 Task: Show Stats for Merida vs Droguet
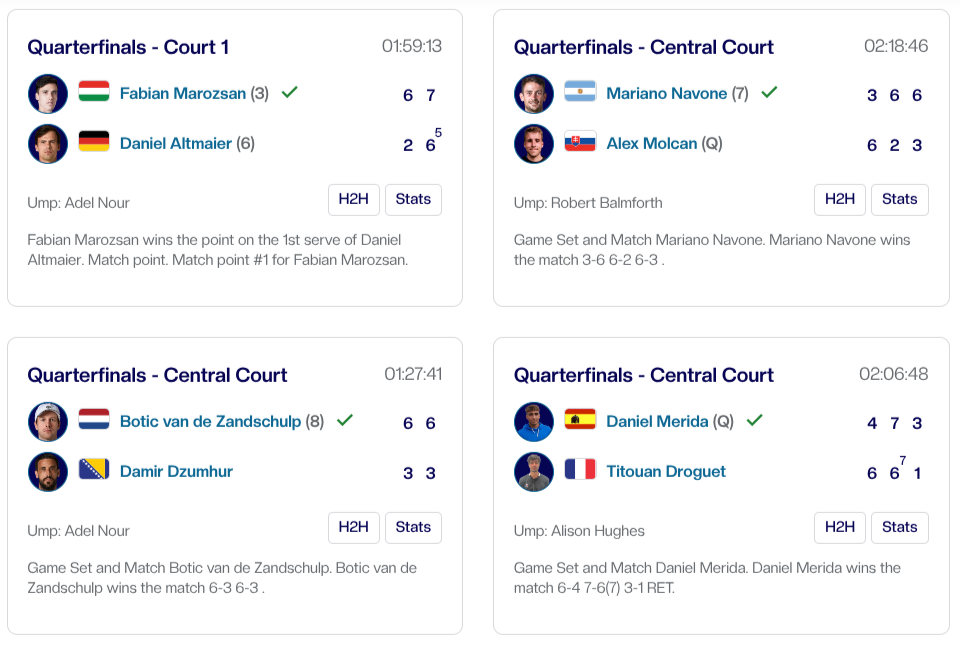tap(899, 527)
